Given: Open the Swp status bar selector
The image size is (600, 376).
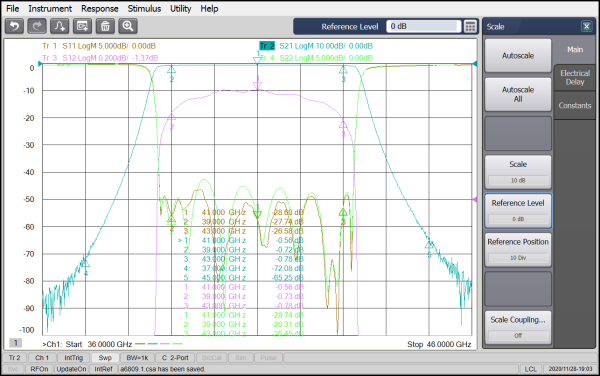Looking at the screenshot, I should (105, 358).
